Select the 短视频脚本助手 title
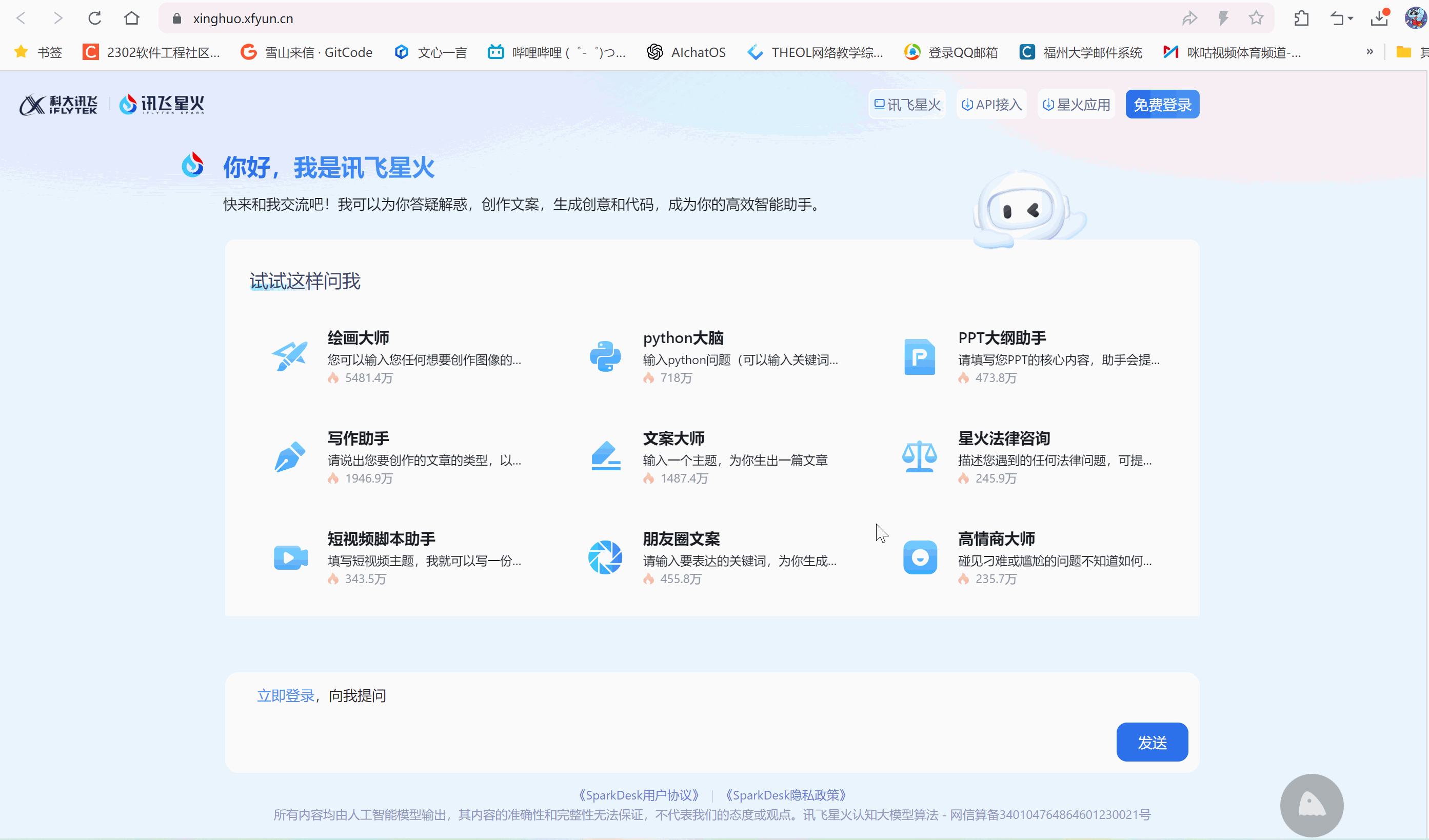 pyautogui.click(x=382, y=538)
